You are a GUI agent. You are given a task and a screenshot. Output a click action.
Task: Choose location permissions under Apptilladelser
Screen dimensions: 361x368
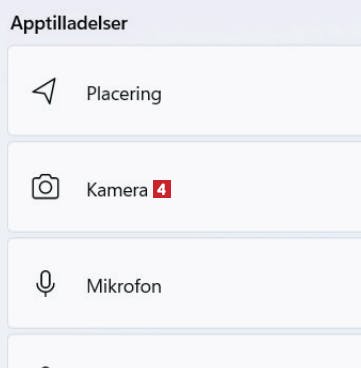(184, 91)
